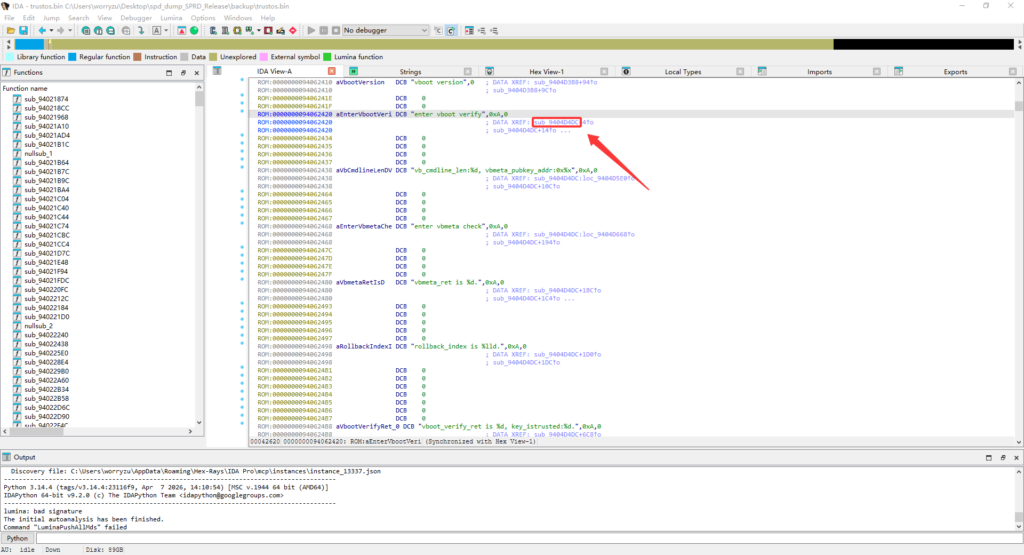This screenshot has width=1024, height=555.
Task: Switch to the Local Types tab
Action: coord(682,72)
